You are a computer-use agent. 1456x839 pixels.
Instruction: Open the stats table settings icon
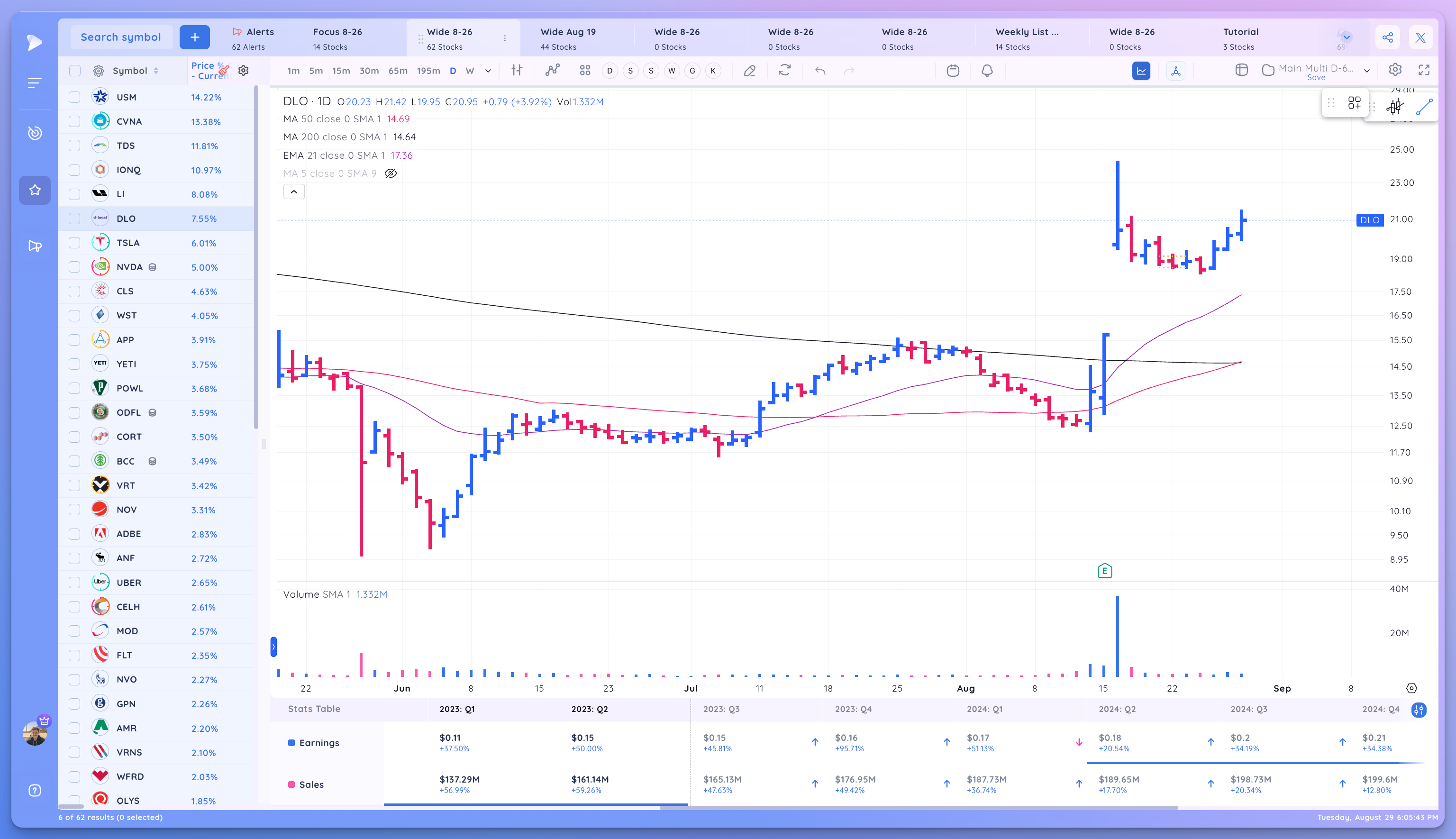point(1419,709)
